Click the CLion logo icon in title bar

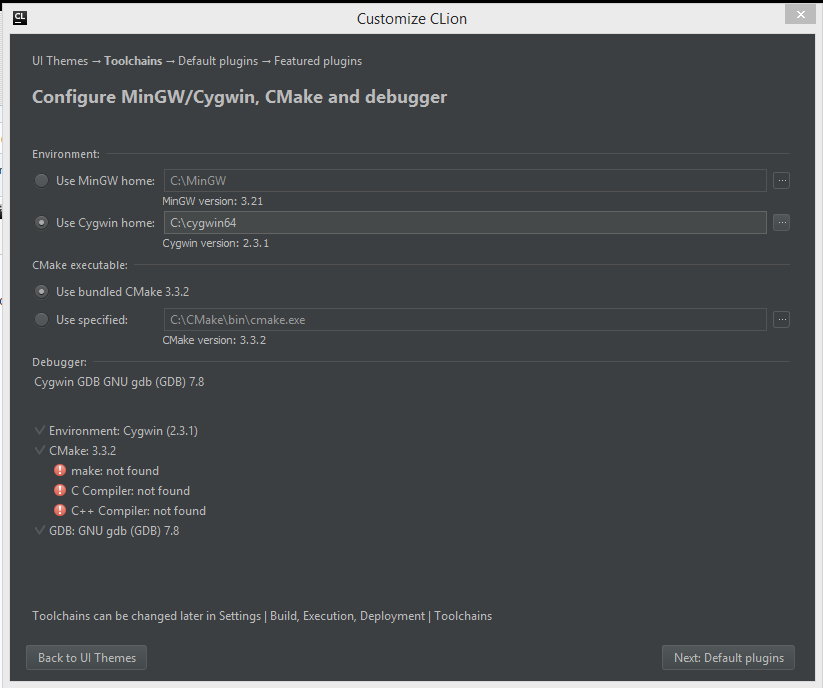click(x=20, y=18)
